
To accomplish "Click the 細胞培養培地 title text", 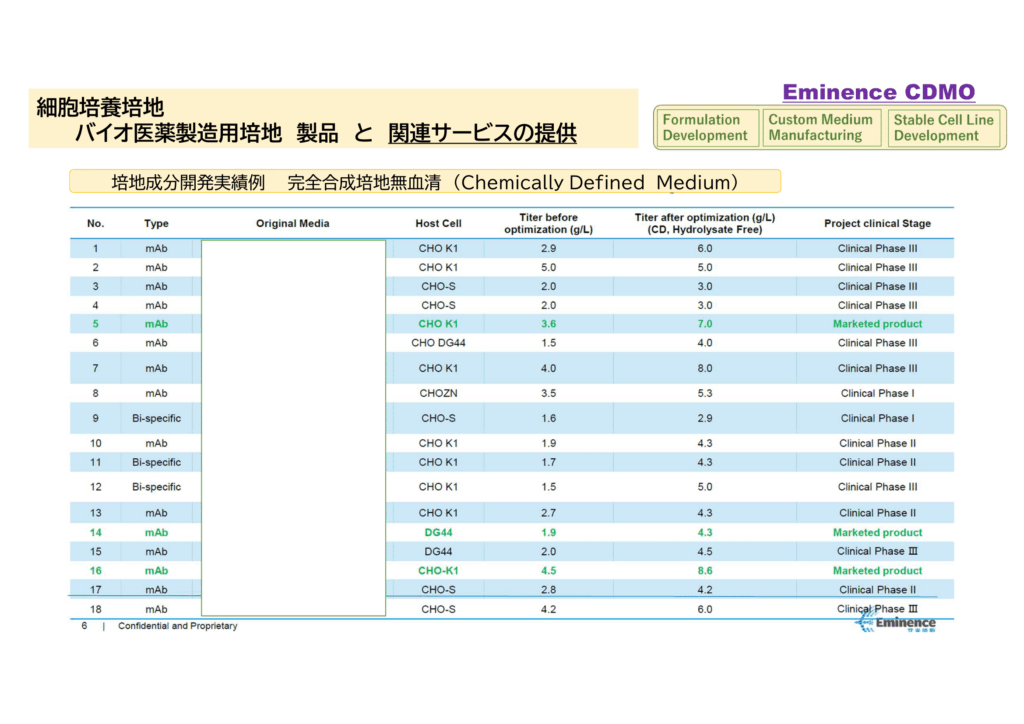I will 100,107.
